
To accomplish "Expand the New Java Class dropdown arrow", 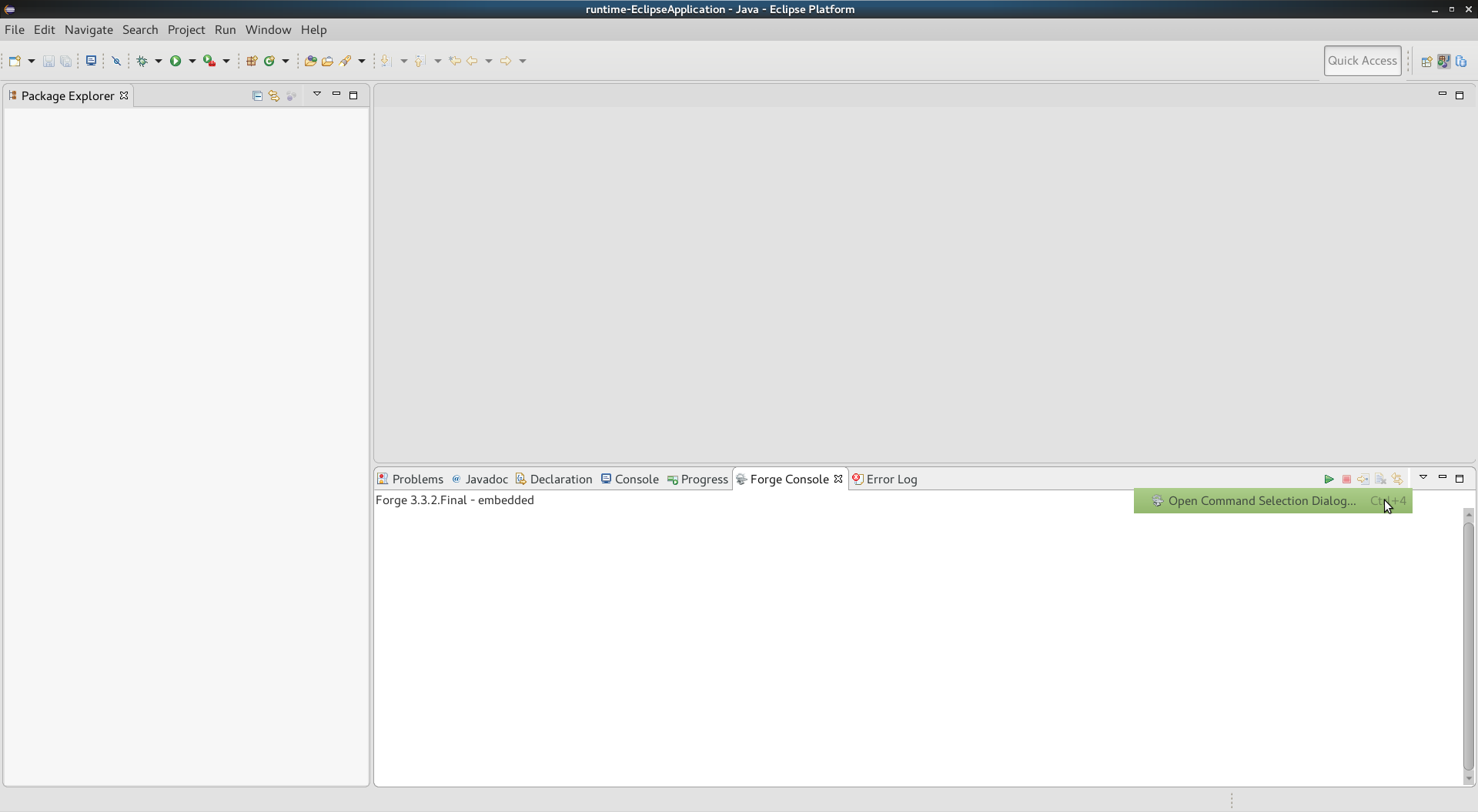I will tap(286, 61).
